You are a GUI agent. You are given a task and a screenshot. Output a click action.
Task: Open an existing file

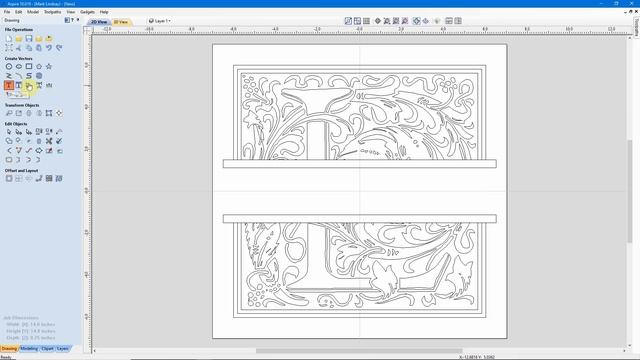point(19,39)
